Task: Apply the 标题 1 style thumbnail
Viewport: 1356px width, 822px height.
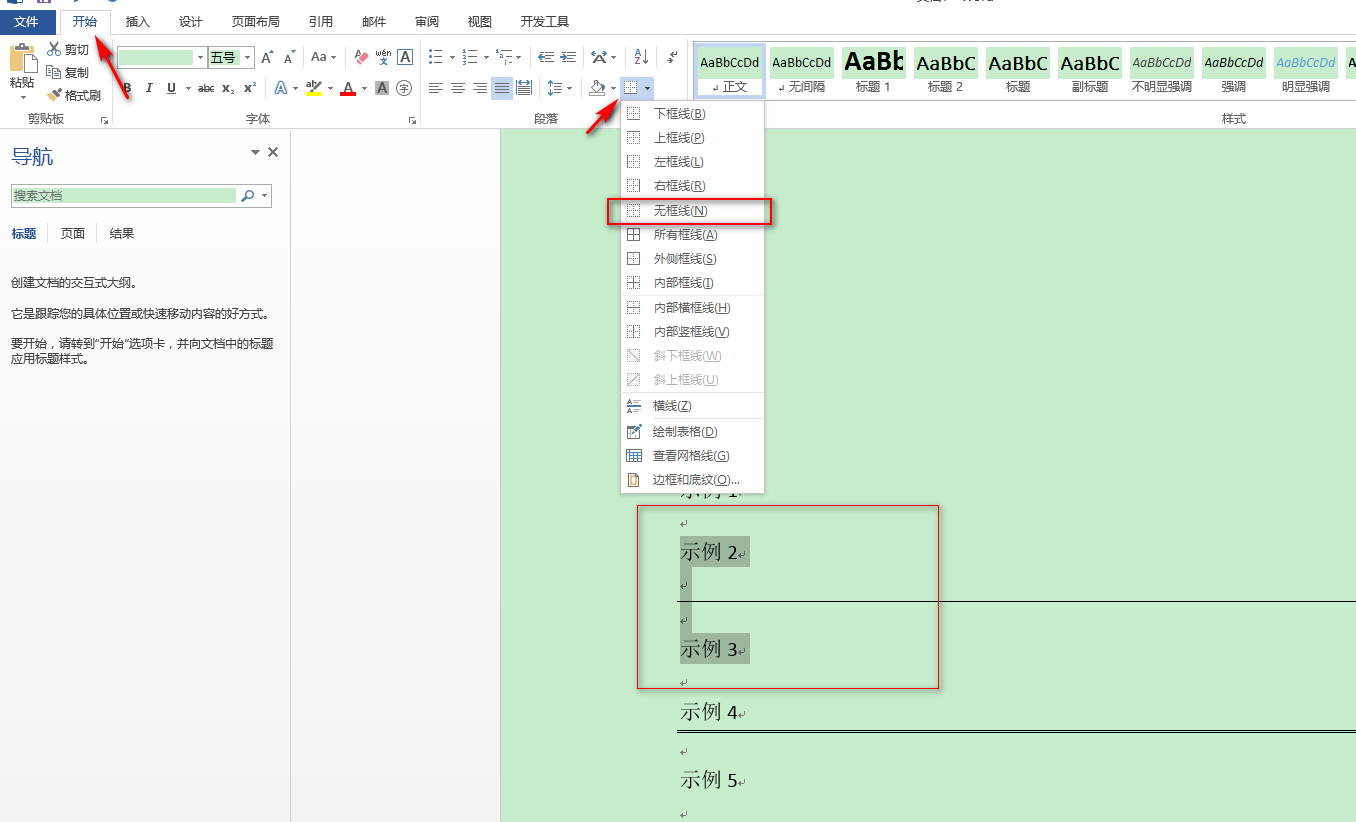Action: click(x=873, y=71)
